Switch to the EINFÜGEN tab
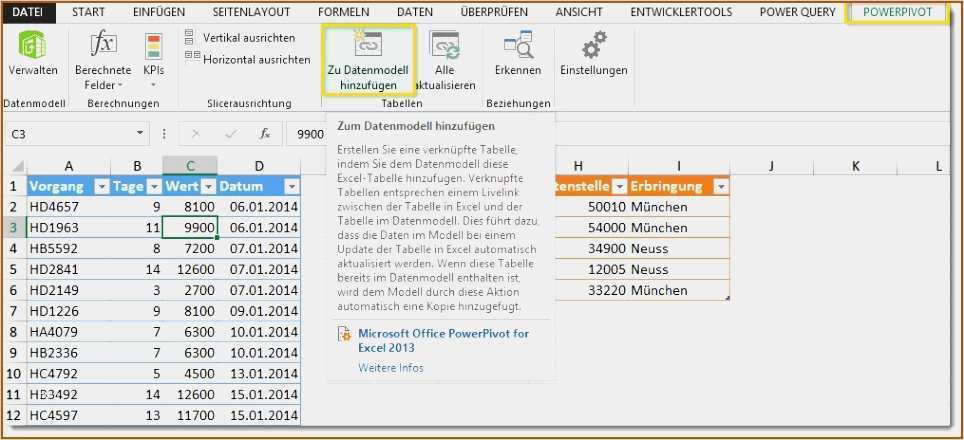The image size is (964, 440). point(159,12)
